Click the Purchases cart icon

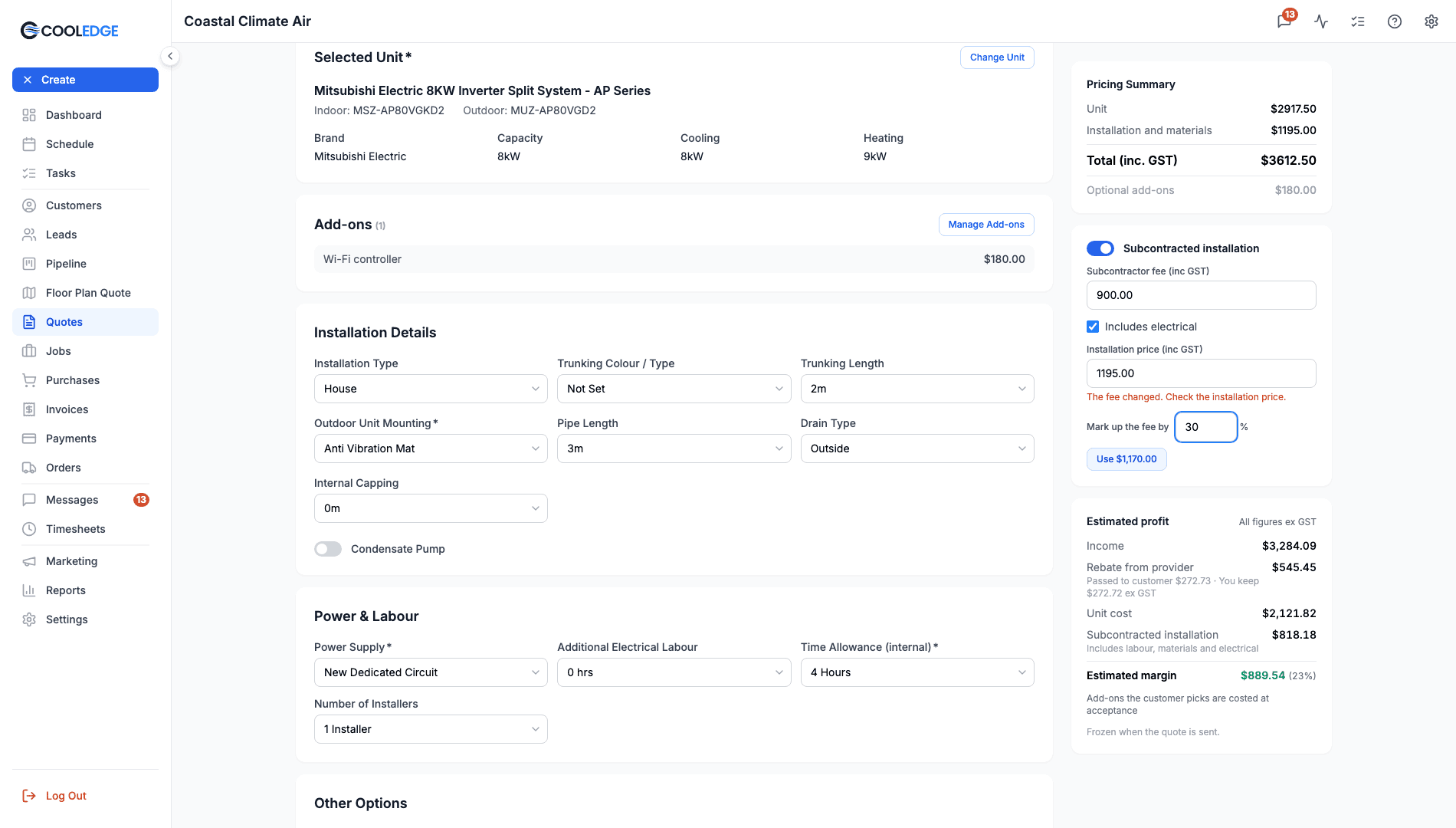click(29, 380)
